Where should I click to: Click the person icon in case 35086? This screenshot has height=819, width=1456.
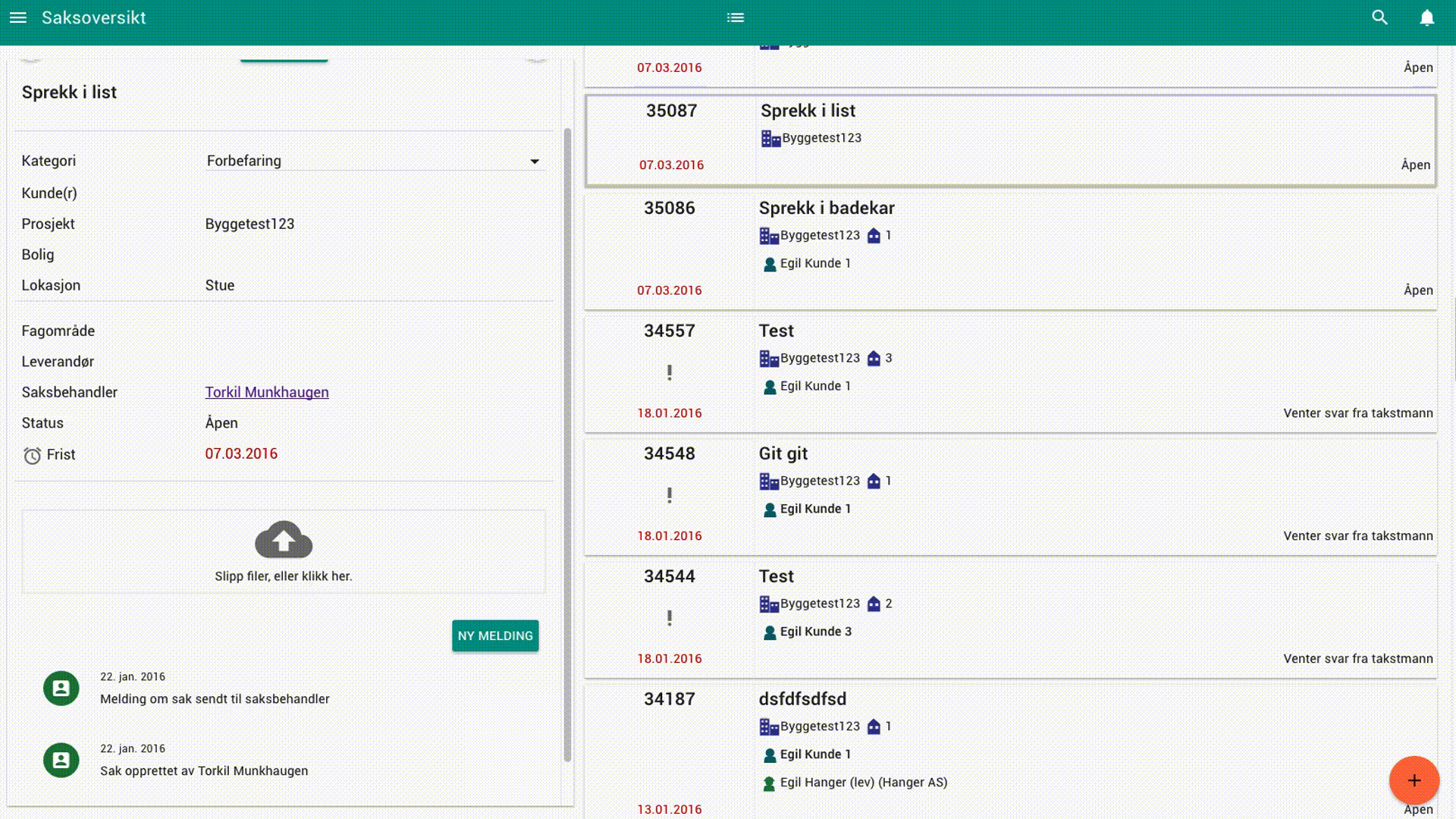(x=770, y=264)
